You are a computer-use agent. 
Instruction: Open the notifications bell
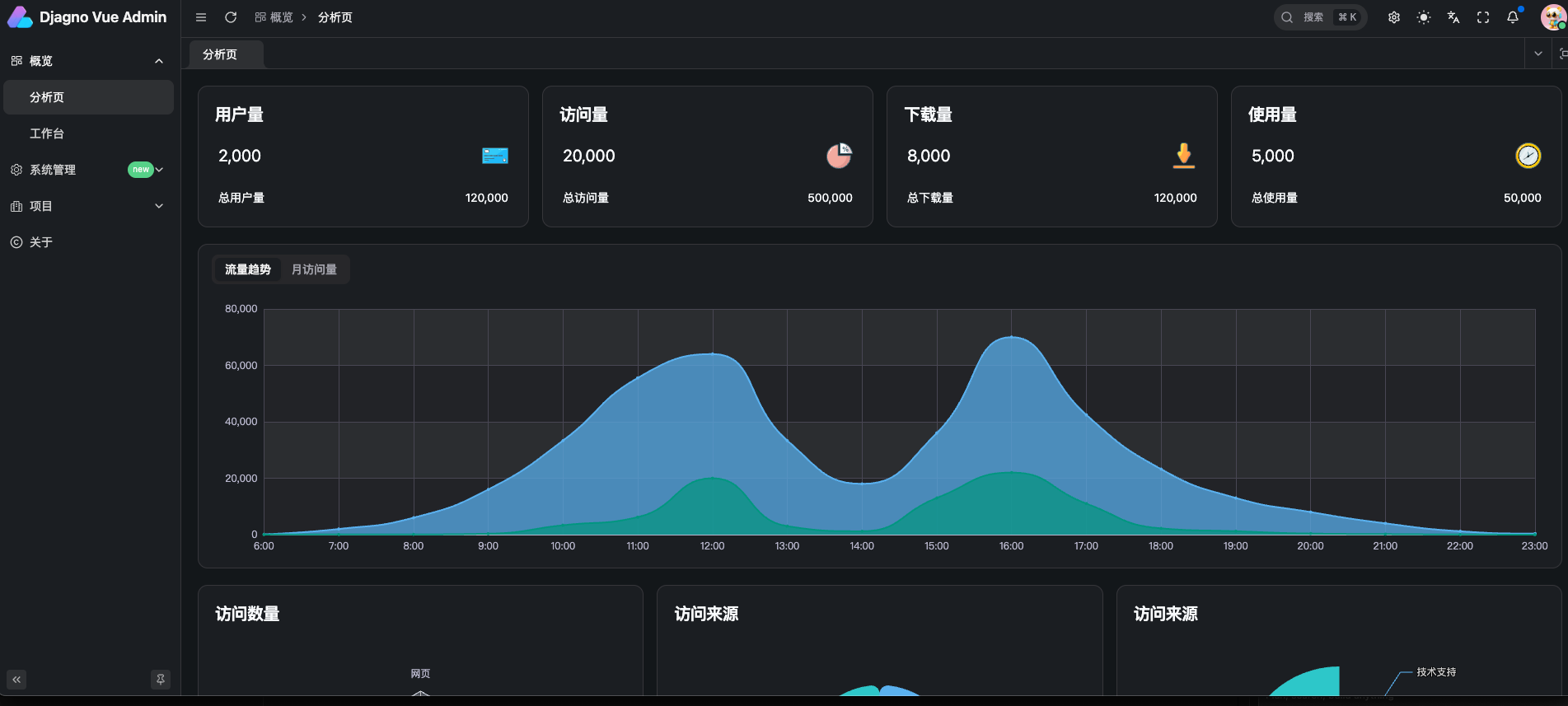[x=1512, y=17]
